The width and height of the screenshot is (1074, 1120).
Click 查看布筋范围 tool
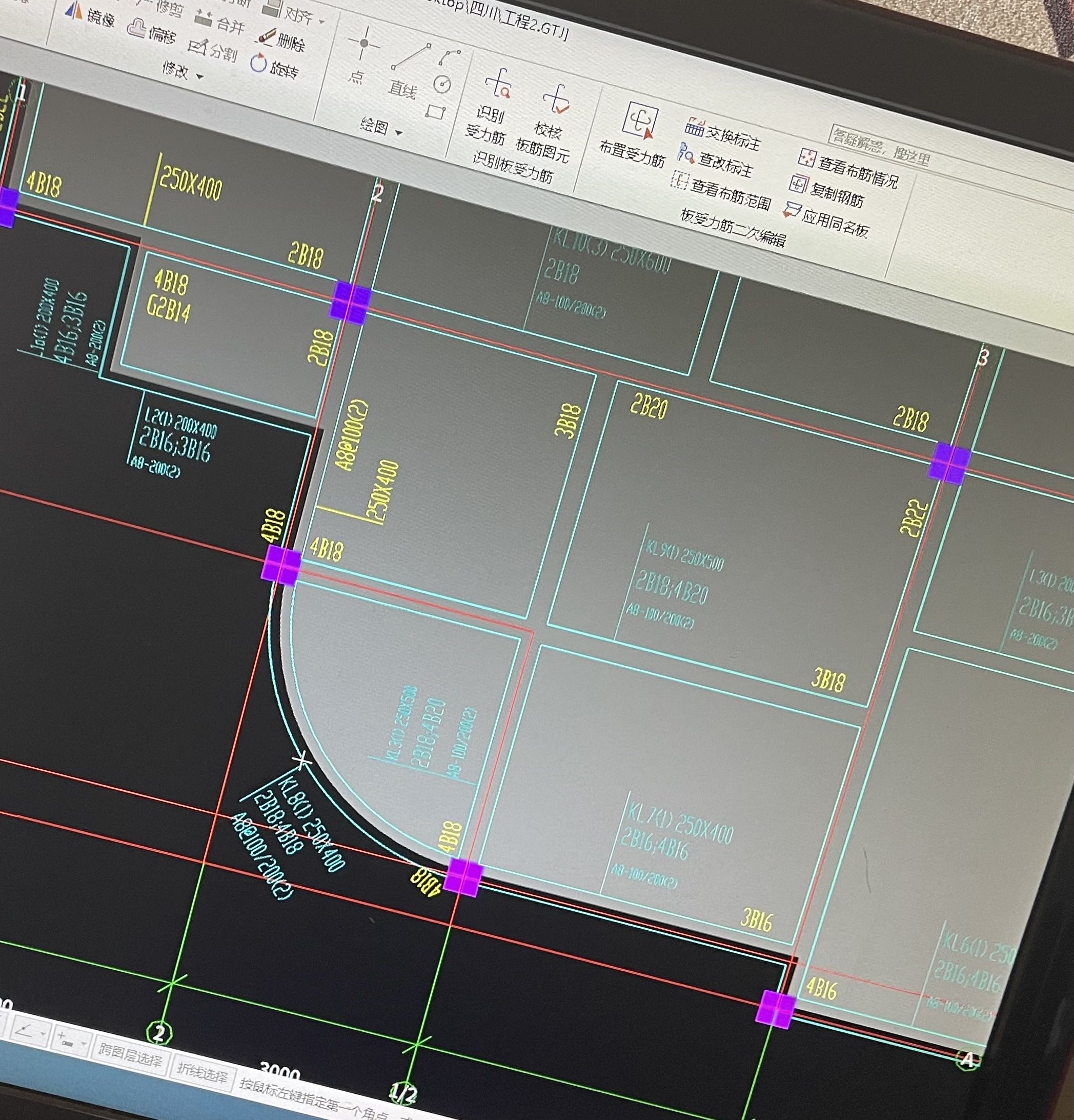721,191
